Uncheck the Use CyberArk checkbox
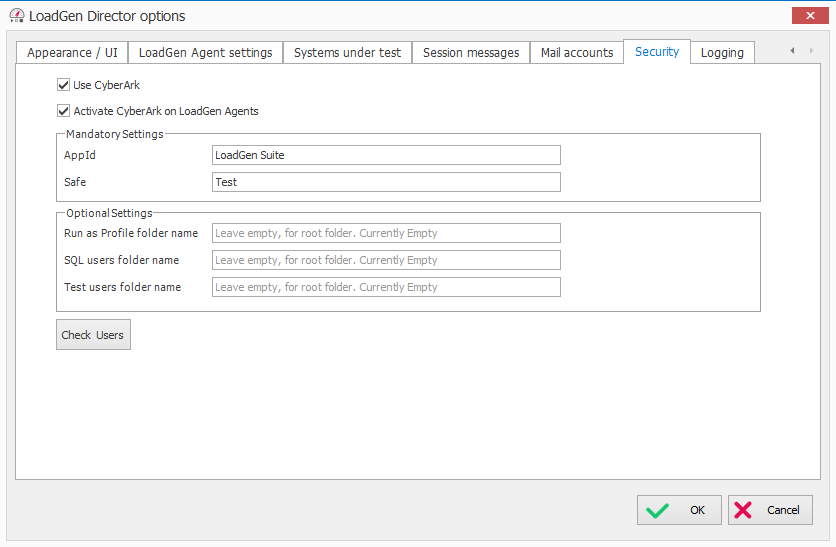Image resolution: width=836 pixels, height=547 pixels. tap(63, 85)
